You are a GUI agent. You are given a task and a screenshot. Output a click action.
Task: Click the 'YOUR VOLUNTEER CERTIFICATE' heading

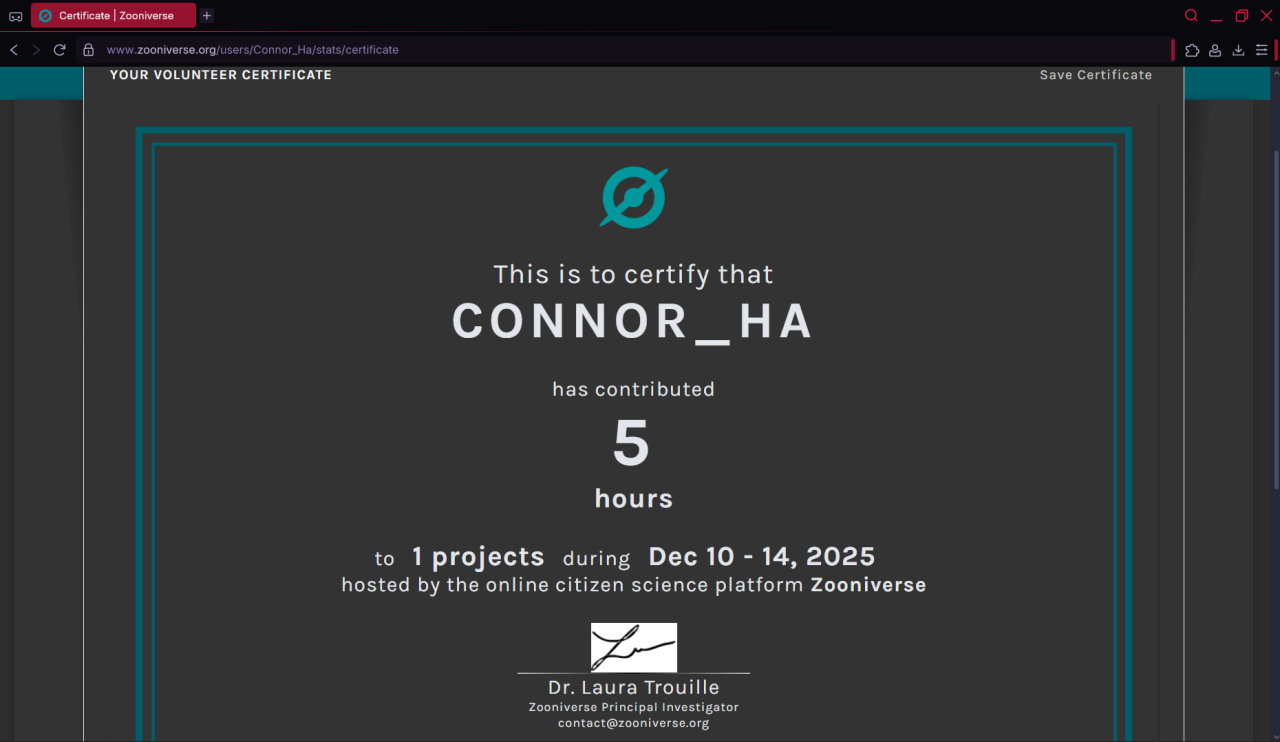pos(221,75)
